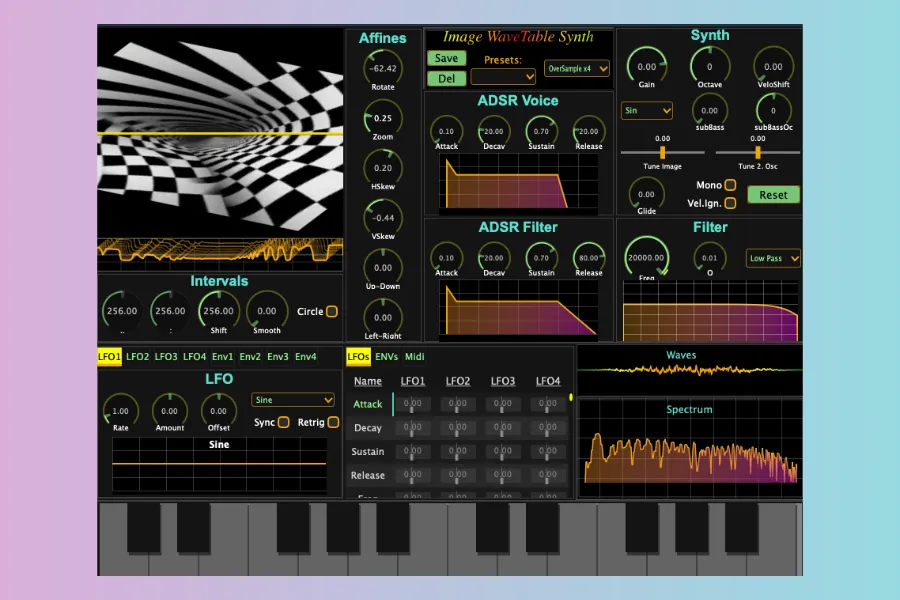Click the Gain knob in Synth panel
This screenshot has height=600, width=900.
647,66
